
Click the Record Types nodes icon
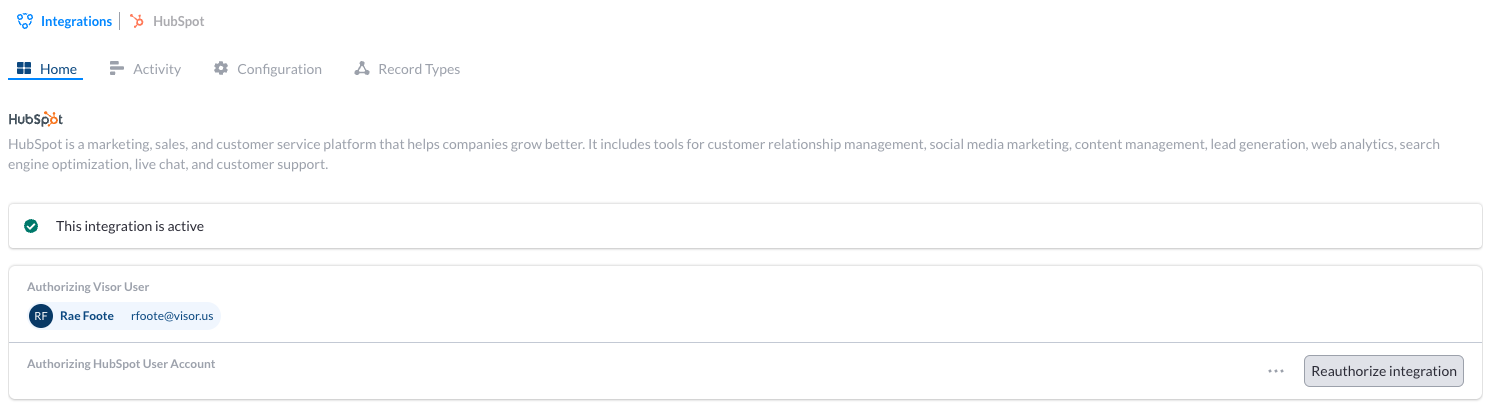tap(362, 69)
